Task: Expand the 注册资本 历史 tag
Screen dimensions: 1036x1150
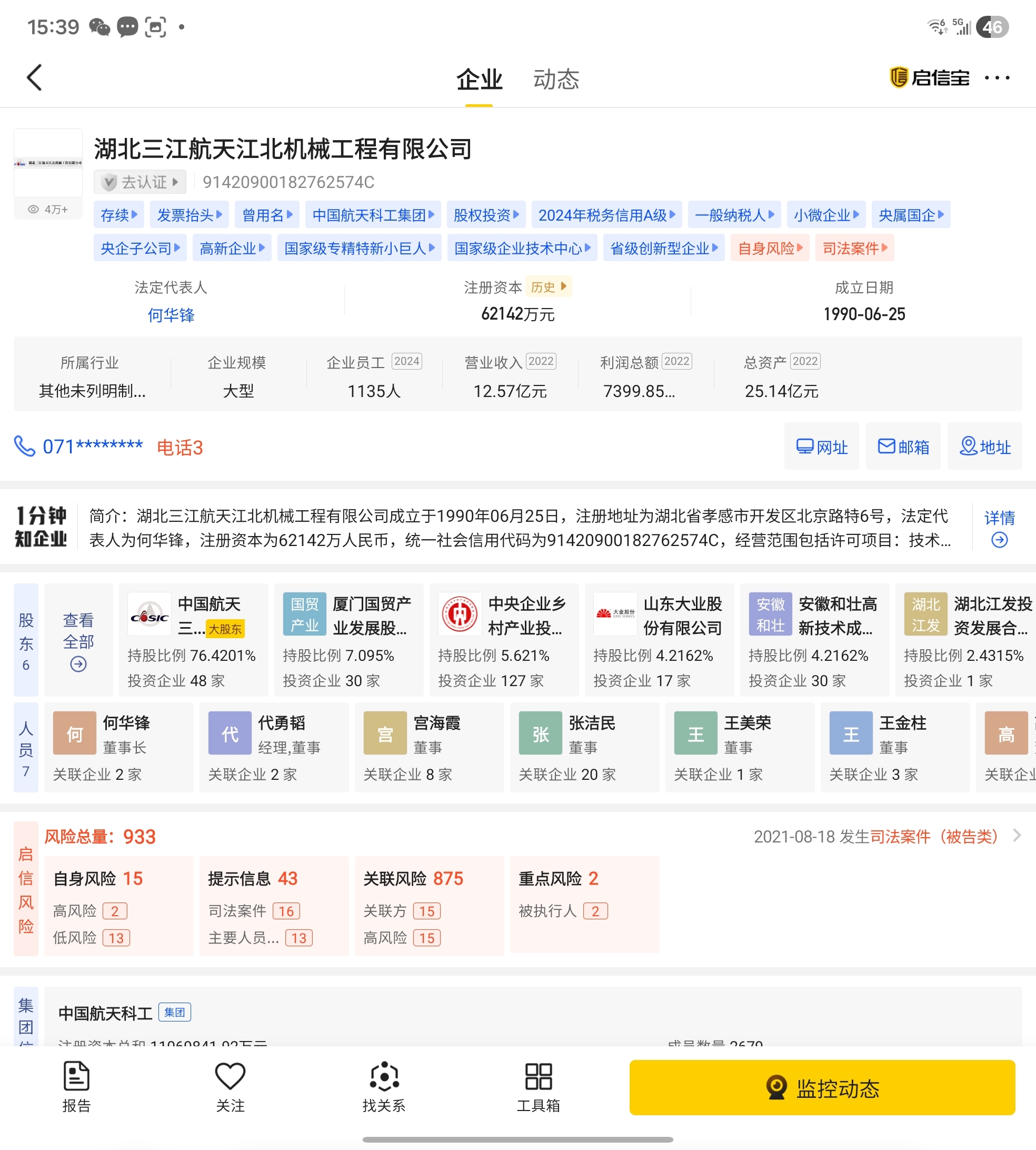Action: click(x=548, y=287)
